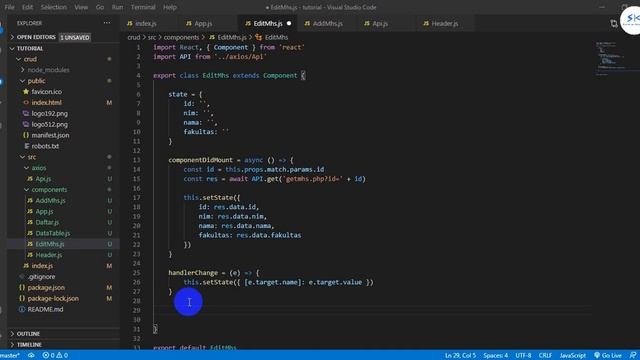
Task: Switch to the AddMhs.js editor tab
Action: click(327, 24)
